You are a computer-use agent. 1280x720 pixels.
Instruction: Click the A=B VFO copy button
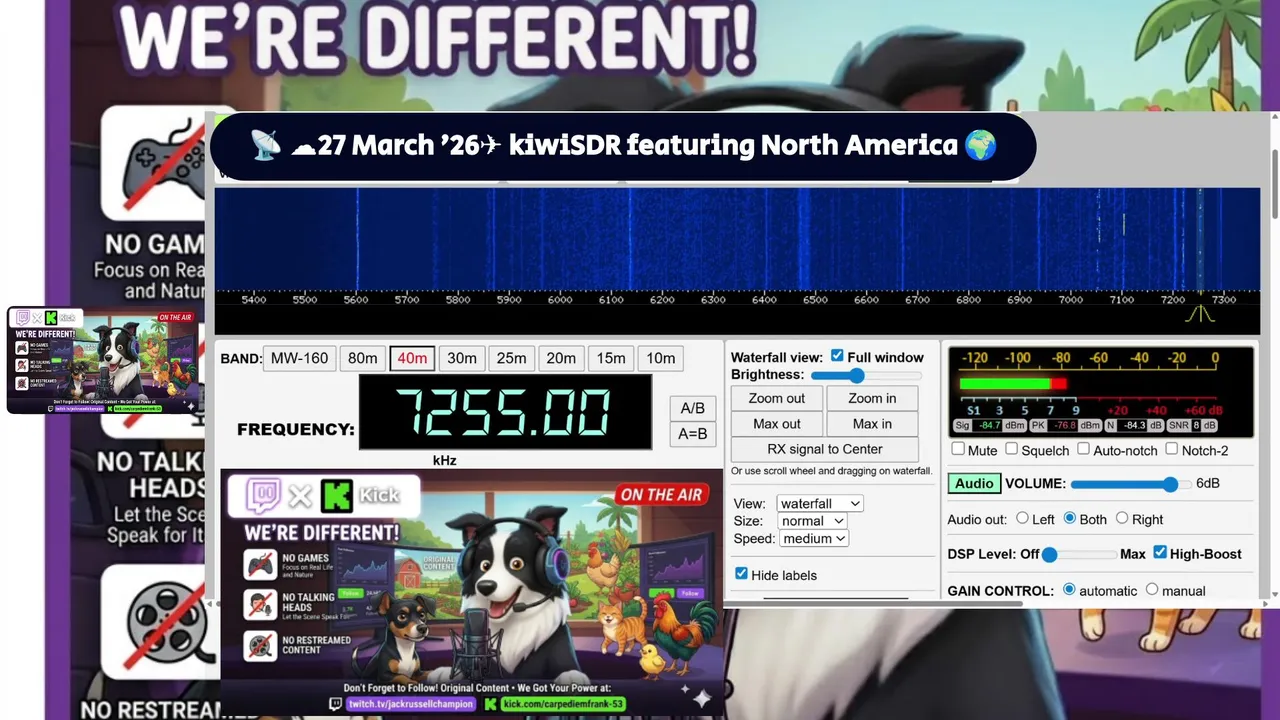click(x=692, y=434)
